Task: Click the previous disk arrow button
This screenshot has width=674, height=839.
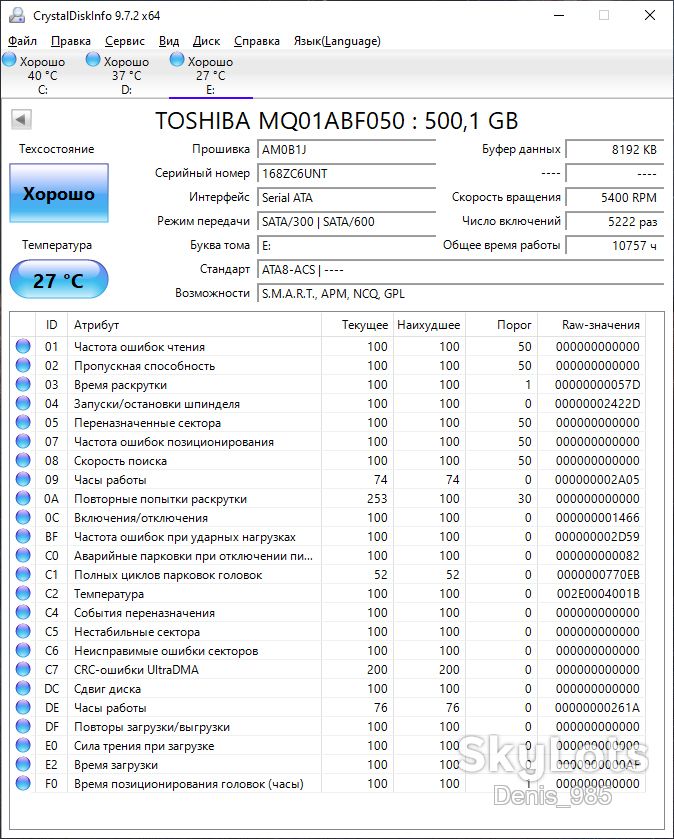Action: pyautogui.click(x=21, y=119)
